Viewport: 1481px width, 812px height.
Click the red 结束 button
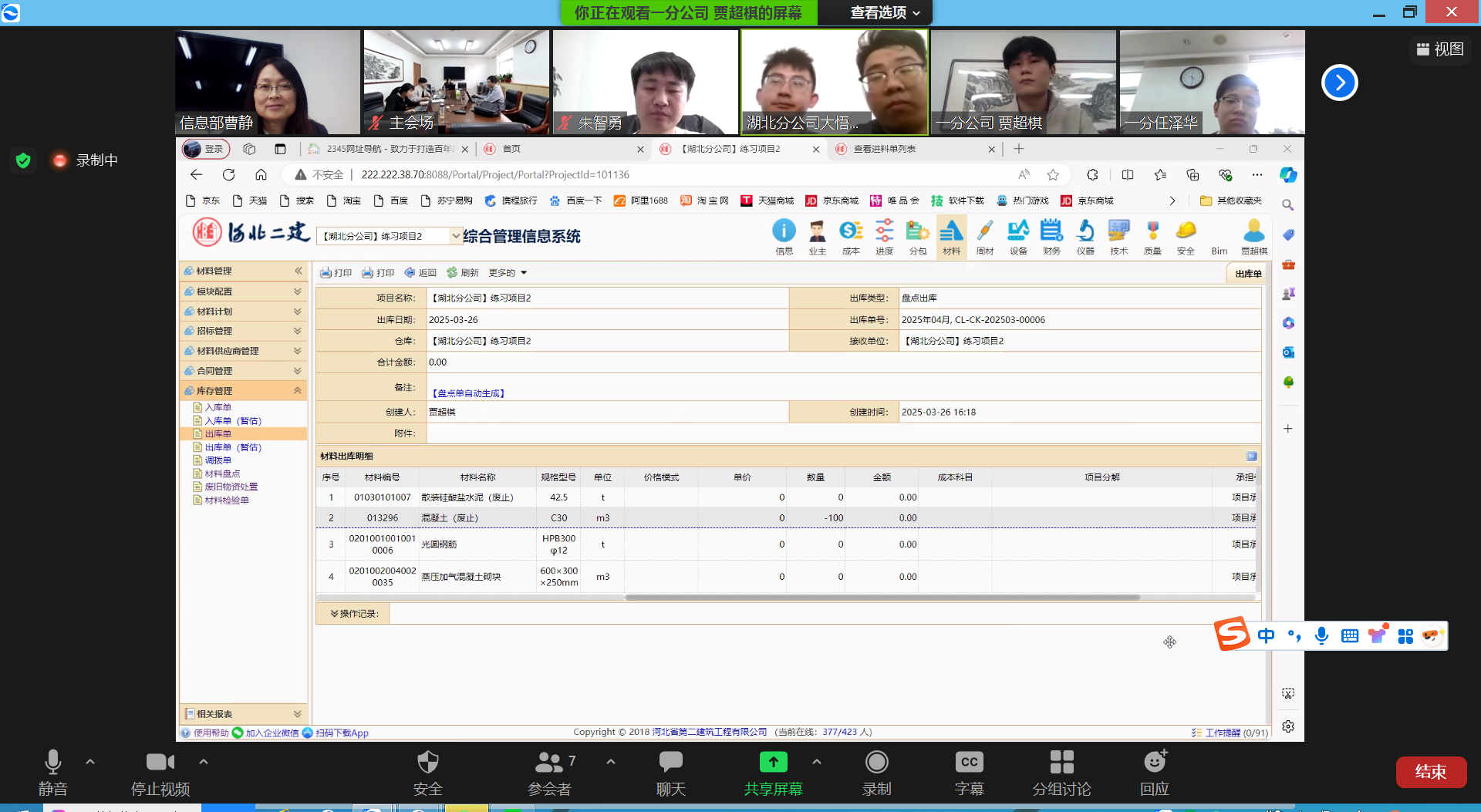pos(1431,772)
